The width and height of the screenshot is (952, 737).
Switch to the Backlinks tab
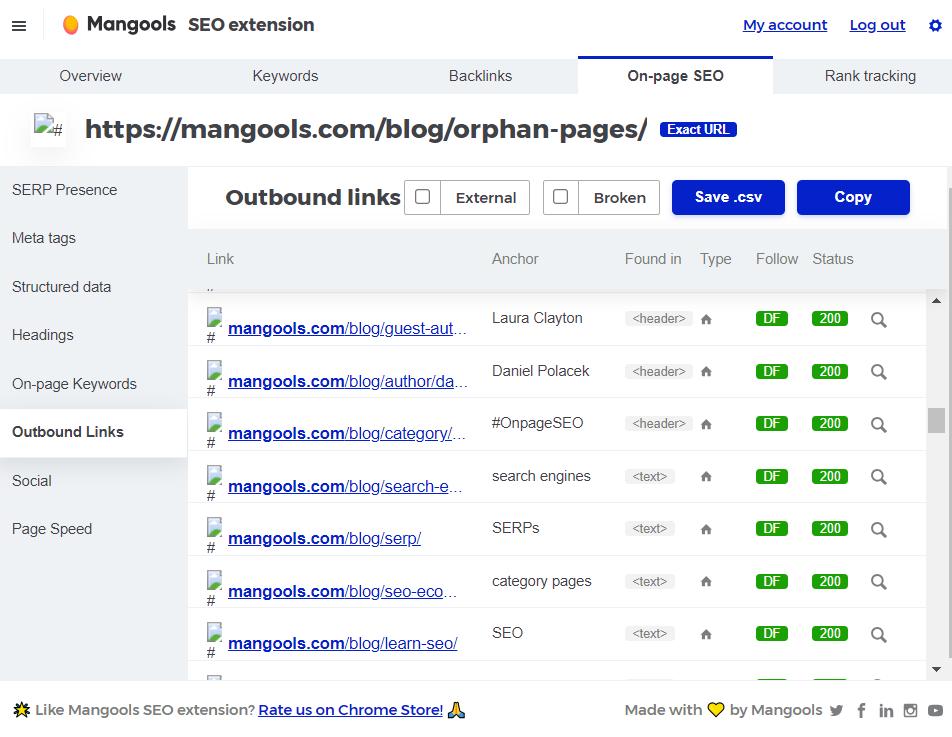(x=480, y=76)
